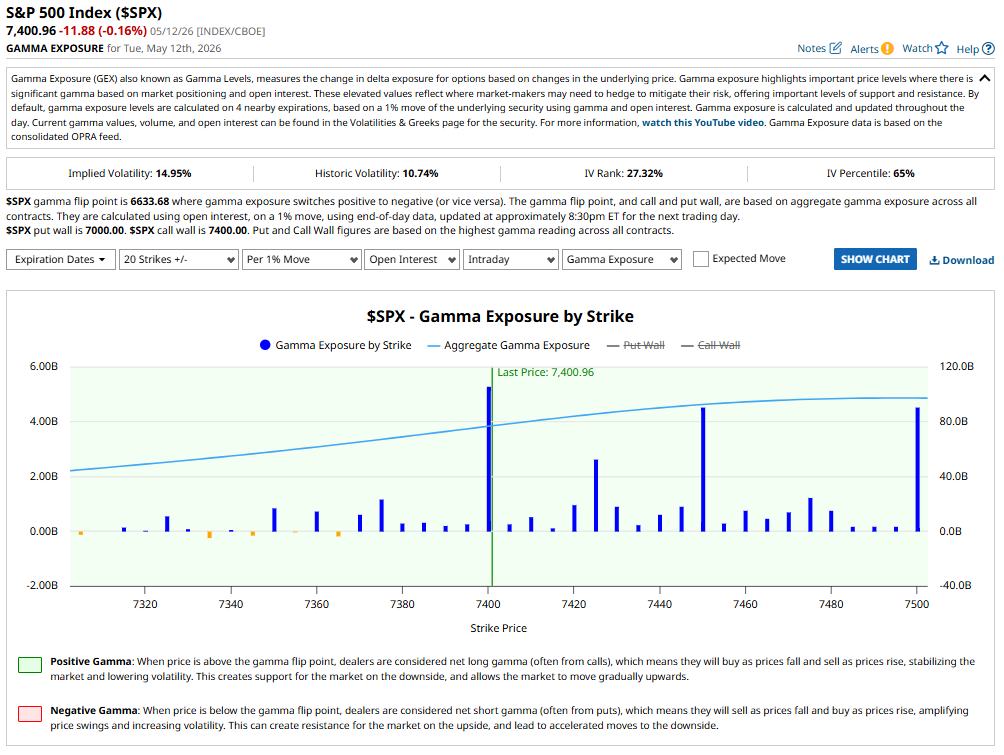
Task: Open the Help link
Action: tap(968, 49)
